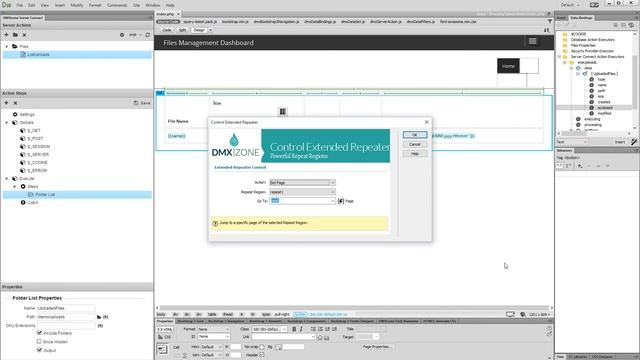Screen dimensions: 640x360
Task: Toggle the No wrap checkbox
Action: tap(262, 347)
